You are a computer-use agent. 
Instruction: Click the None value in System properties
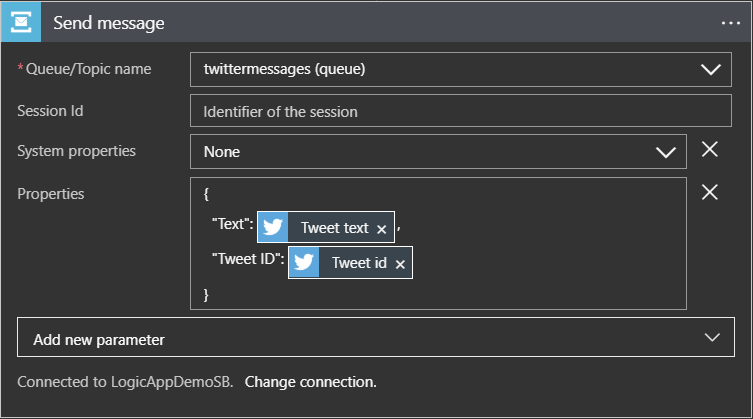[x=221, y=152]
